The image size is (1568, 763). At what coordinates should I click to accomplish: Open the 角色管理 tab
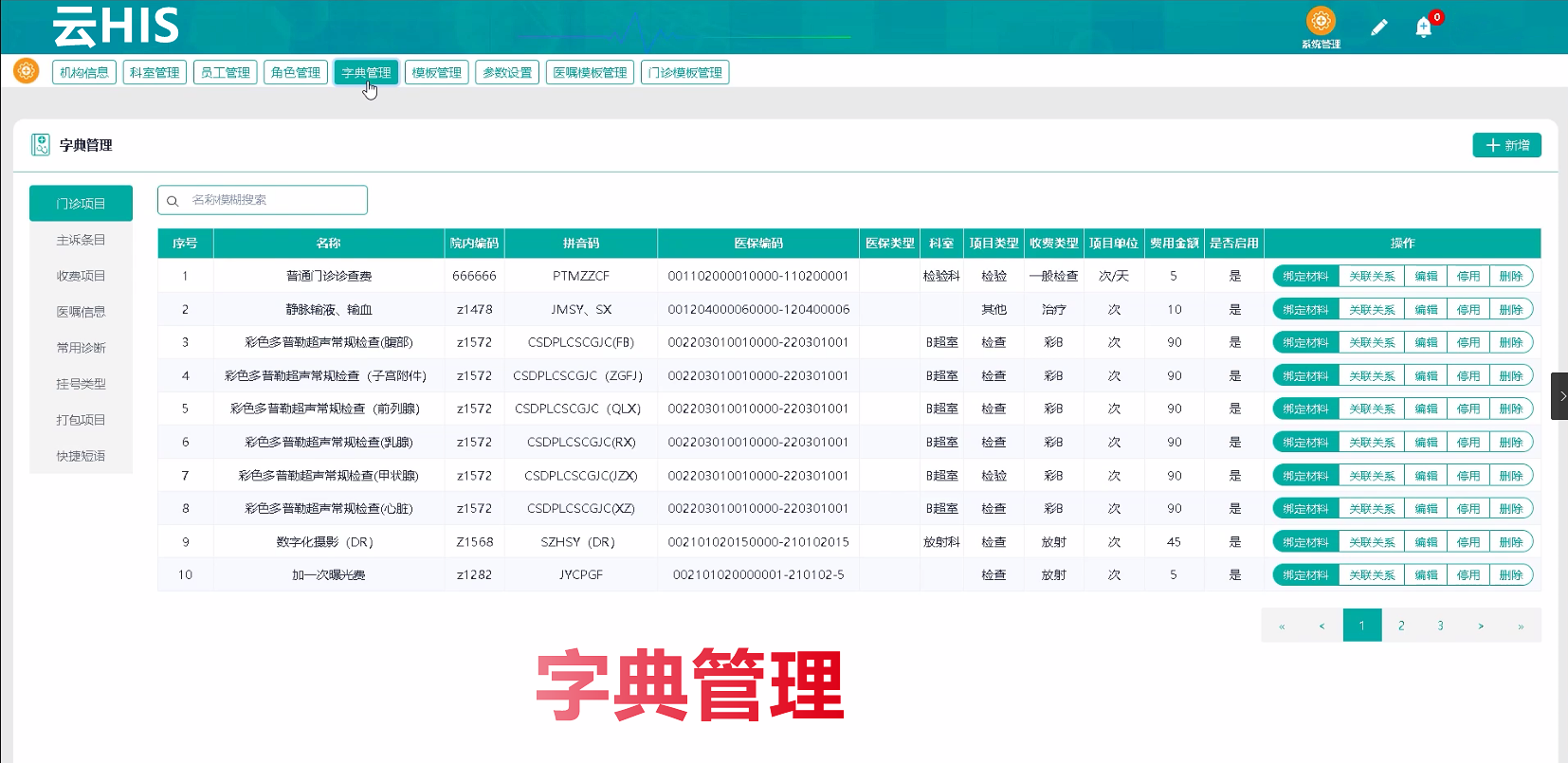tap(295, 73)
